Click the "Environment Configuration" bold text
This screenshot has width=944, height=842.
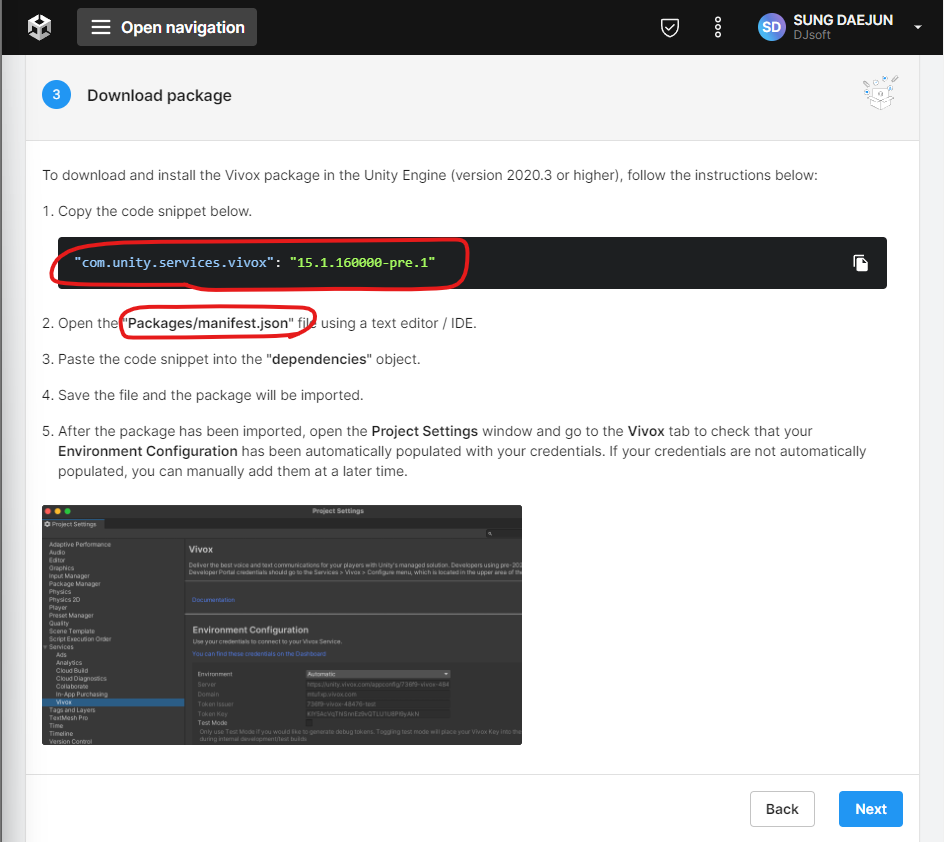pos(148,451)
